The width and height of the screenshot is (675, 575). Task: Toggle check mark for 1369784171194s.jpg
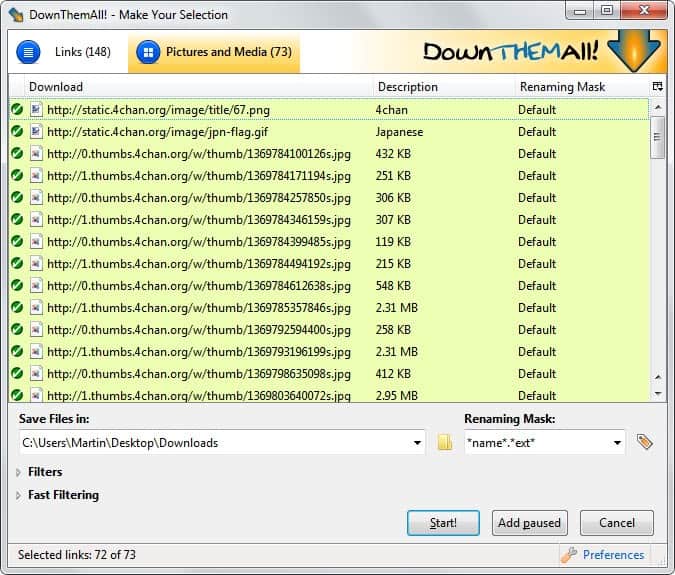17,175
